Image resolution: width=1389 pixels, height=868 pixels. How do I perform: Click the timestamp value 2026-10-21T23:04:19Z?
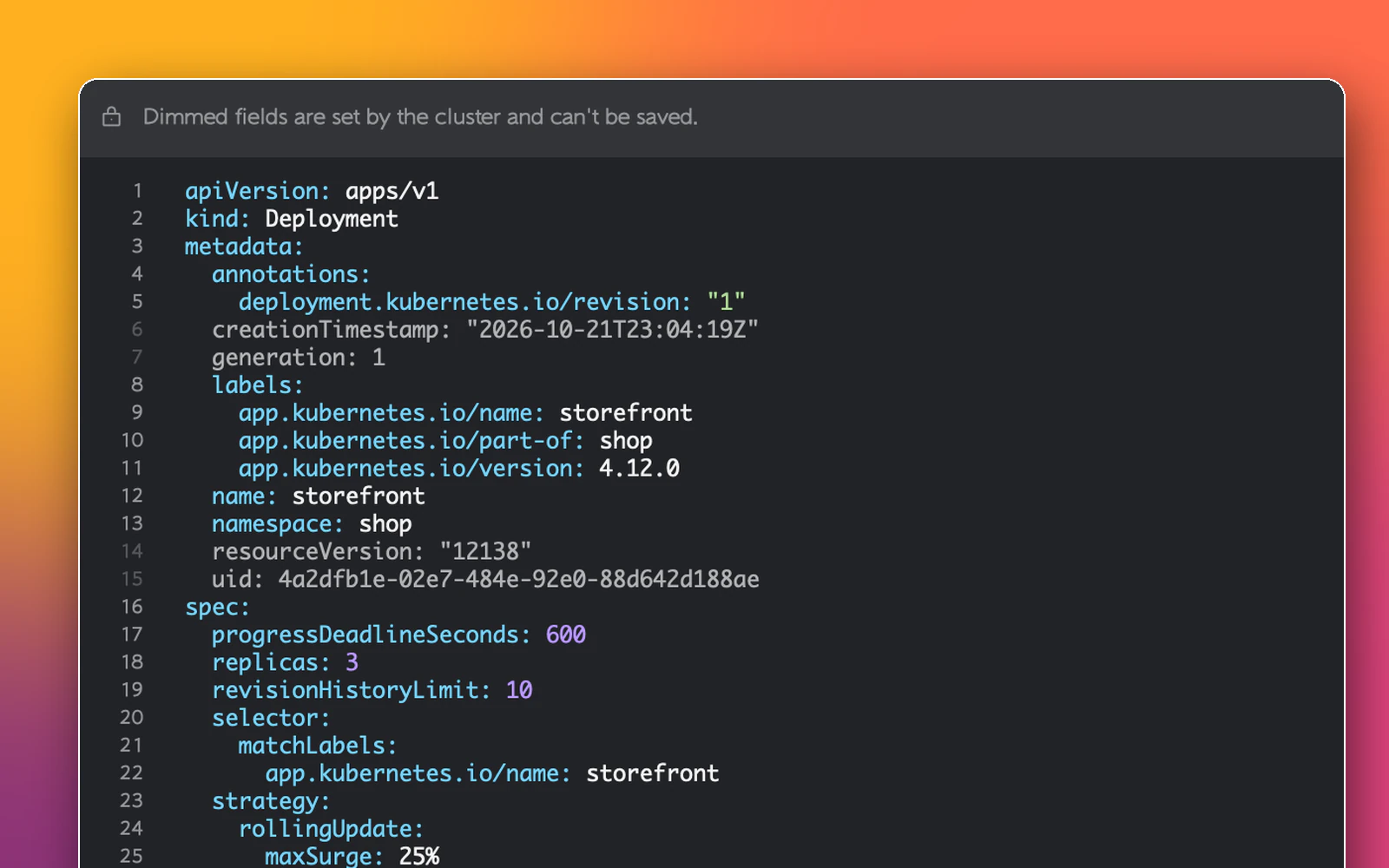coord(612,330)
